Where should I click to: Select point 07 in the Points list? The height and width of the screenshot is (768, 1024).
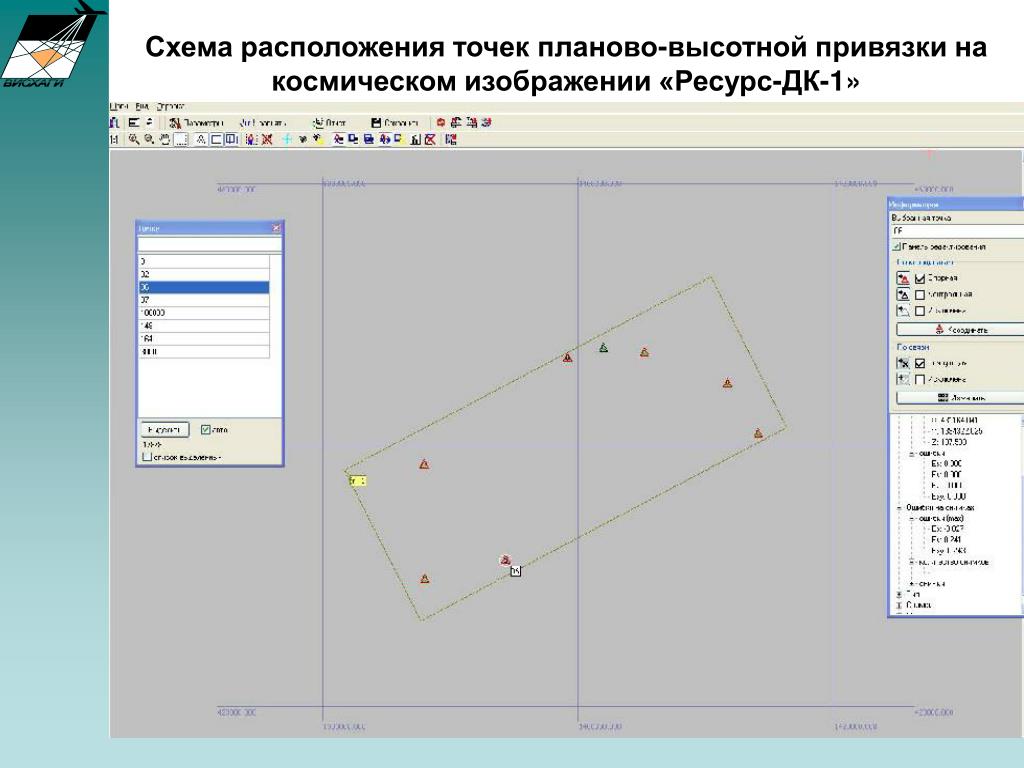204,300
